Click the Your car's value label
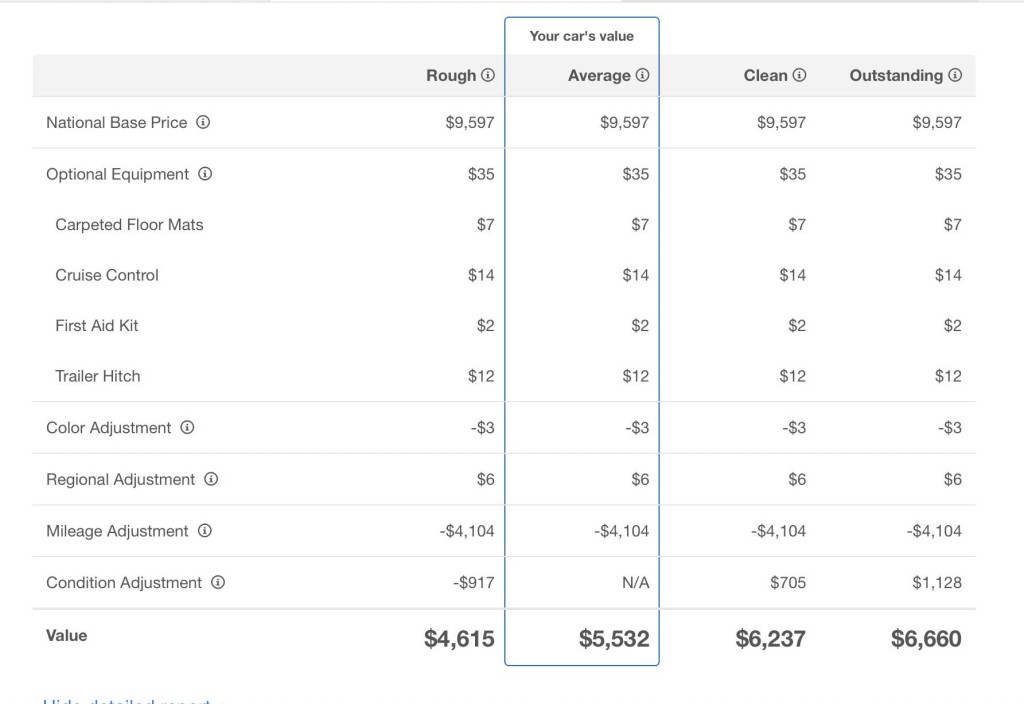 coord(581,36)
